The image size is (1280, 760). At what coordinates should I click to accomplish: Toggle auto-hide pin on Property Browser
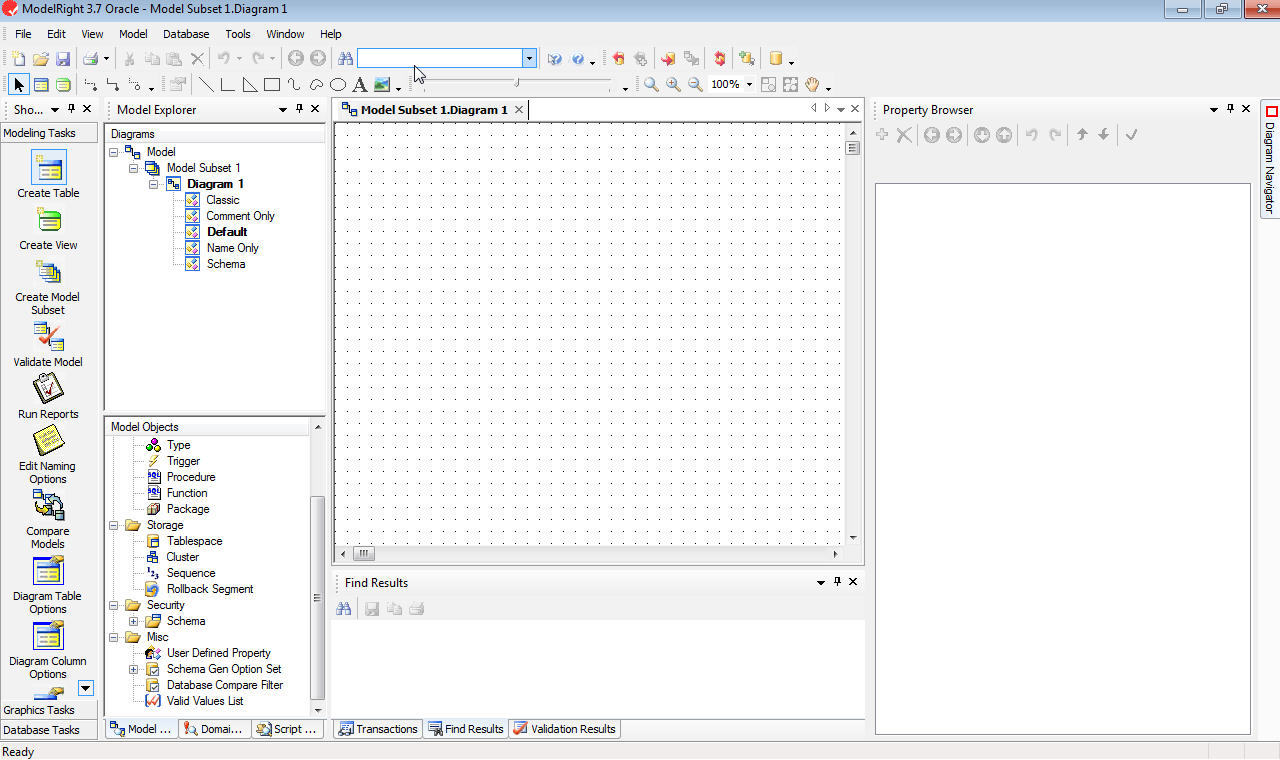pos(1230,109)
